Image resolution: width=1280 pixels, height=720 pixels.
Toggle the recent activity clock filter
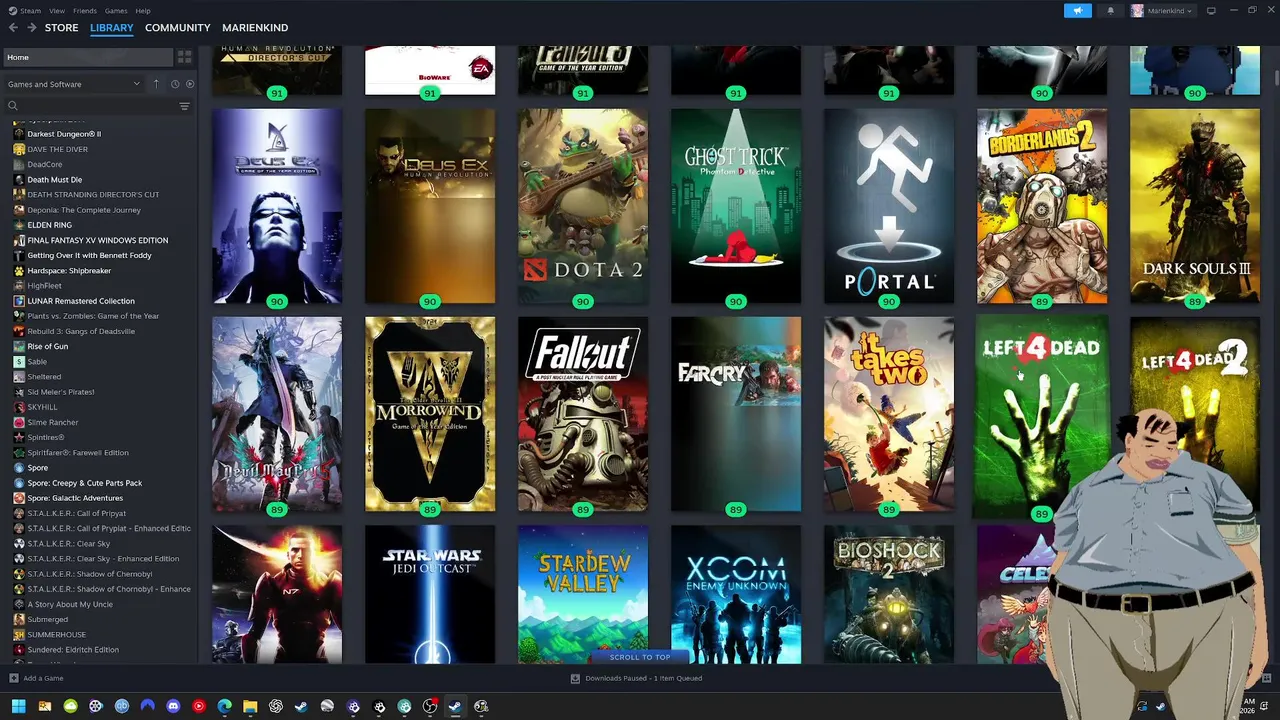(174, 84)
